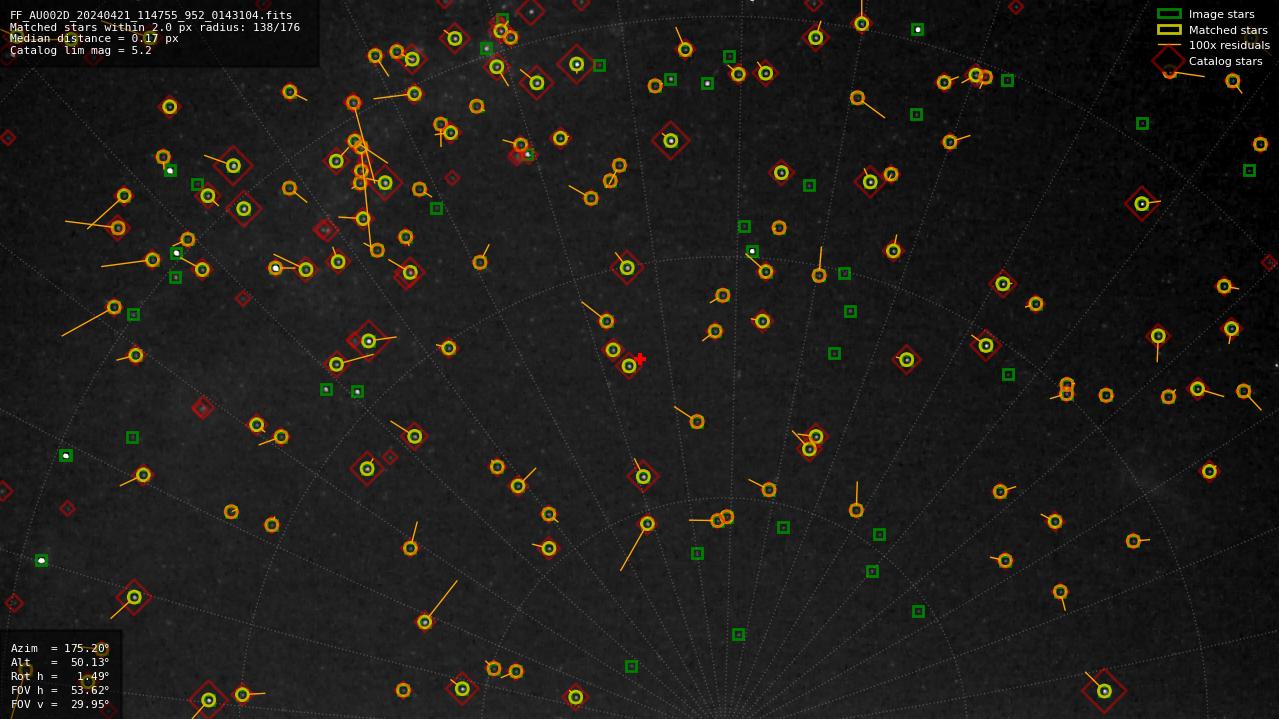Click the '100x residuals' legend label
Image resolution: width=1279 pixels, height=719 pixels.
pyautogui.click(x=1229, y=45)
